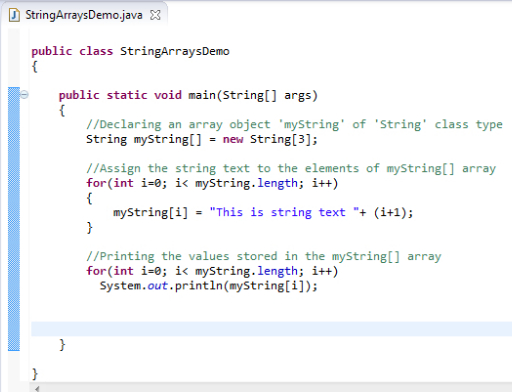Click the string literal "This is string text "

pos(284,213)
